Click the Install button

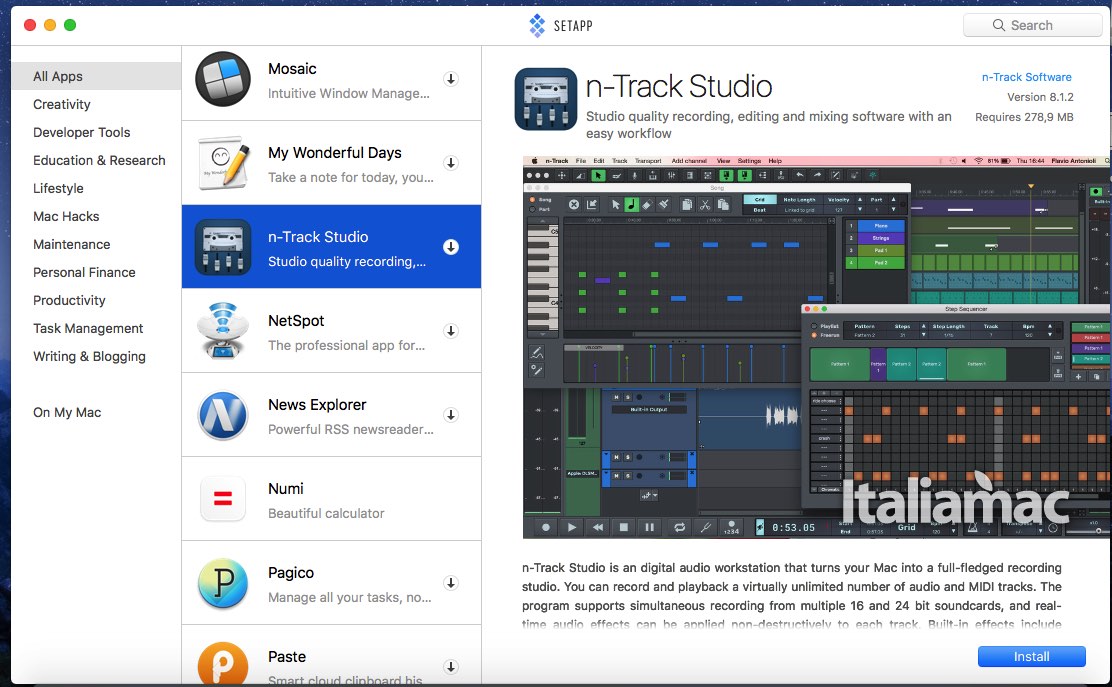pyautogui.click(x=1031, y=657)
